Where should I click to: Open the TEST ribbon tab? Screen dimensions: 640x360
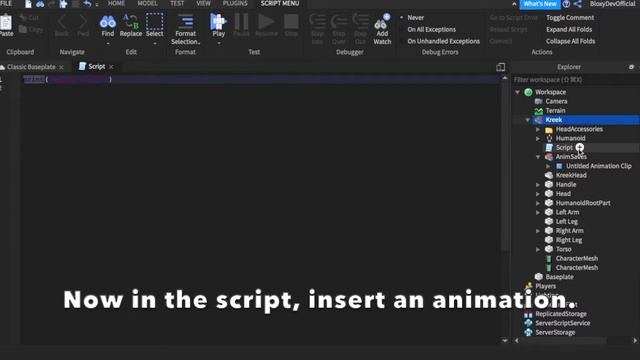[177, 3]
